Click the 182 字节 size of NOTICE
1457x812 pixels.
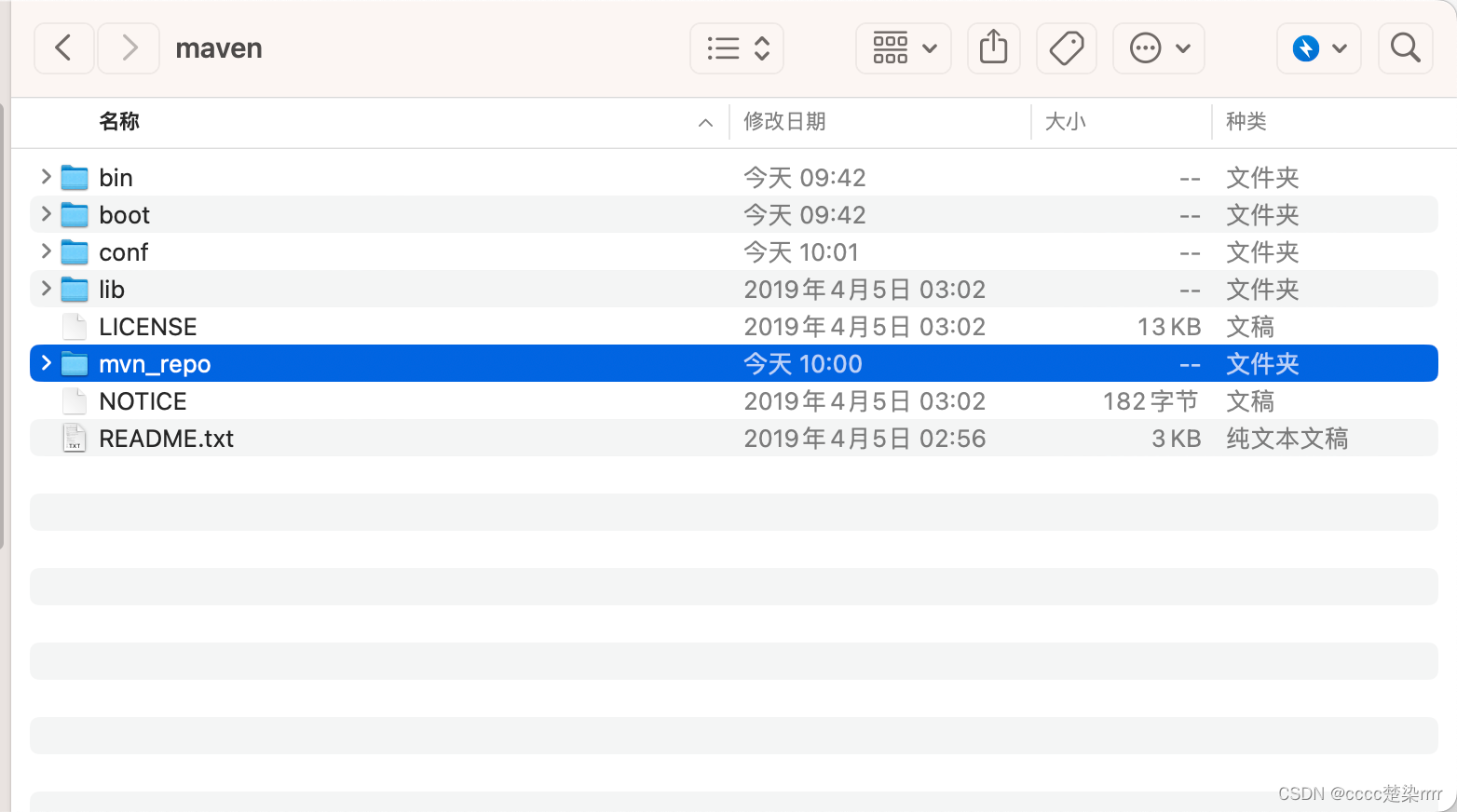(x=1151, y=400)
